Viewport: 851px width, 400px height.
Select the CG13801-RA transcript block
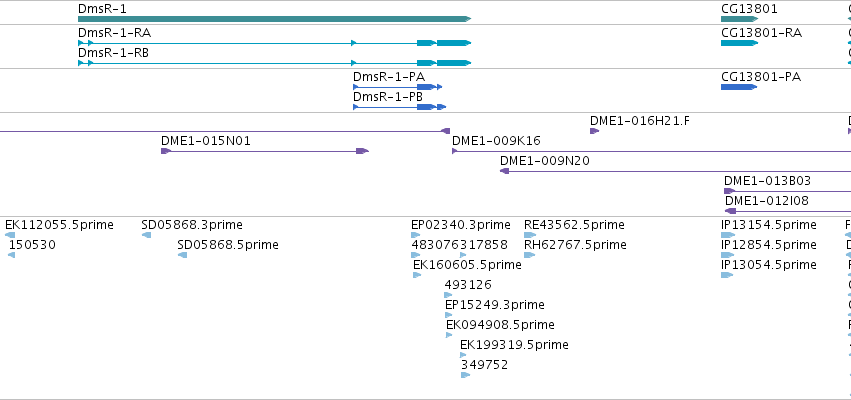(739, 43)
